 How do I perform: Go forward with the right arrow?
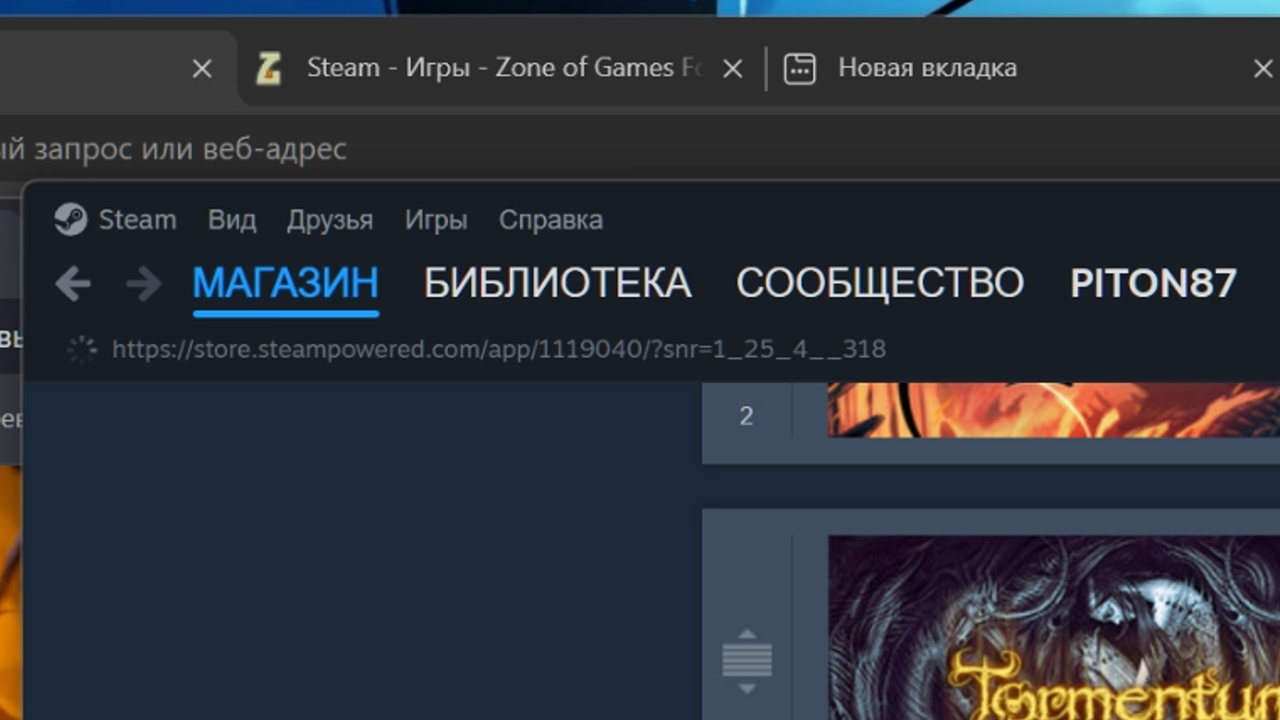pyautogui.click(x=144, y=284)
